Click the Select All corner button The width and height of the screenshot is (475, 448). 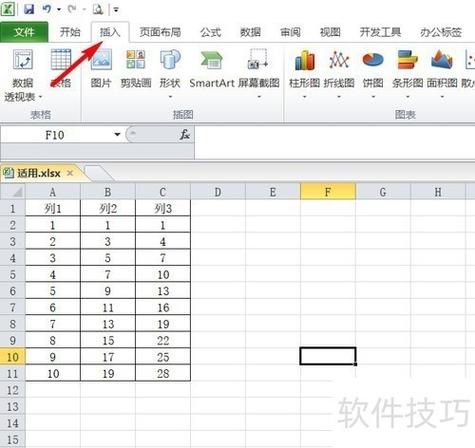(x=13, y=192)
